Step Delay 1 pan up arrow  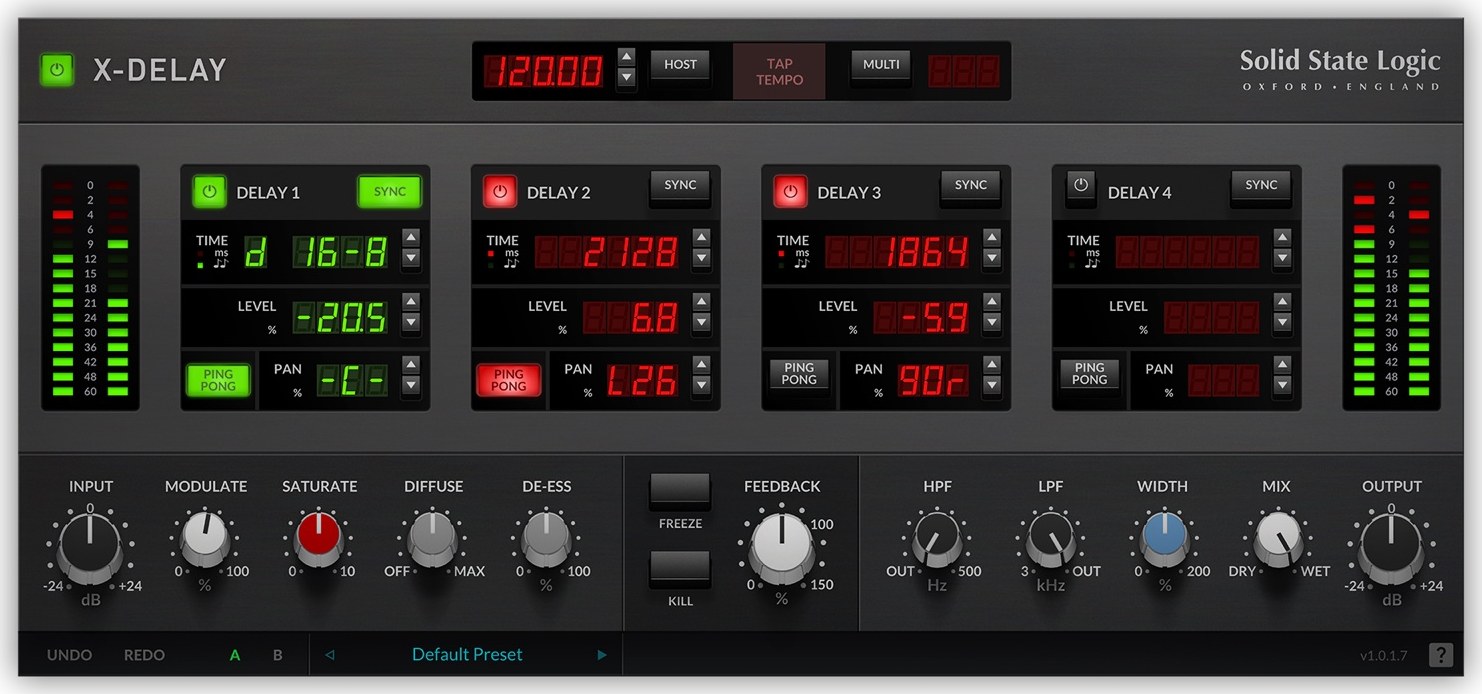[x=410, y=364]
